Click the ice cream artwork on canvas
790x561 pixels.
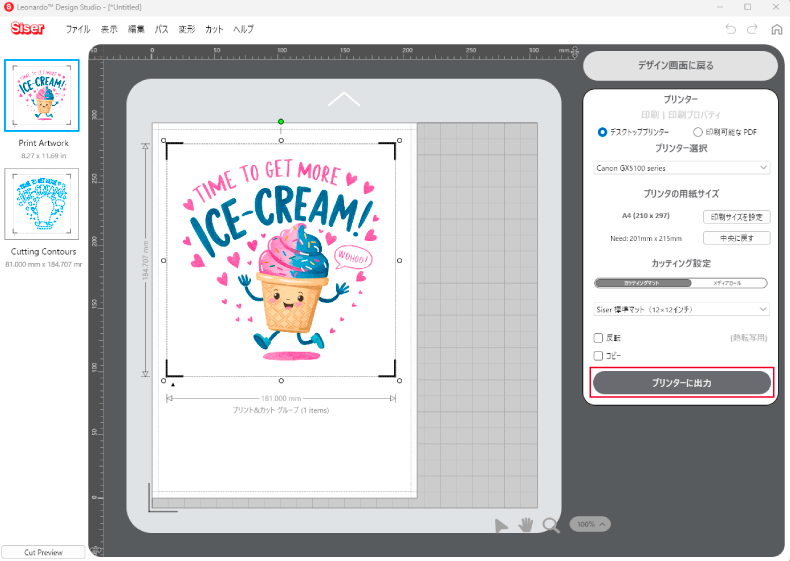[281, 261]
